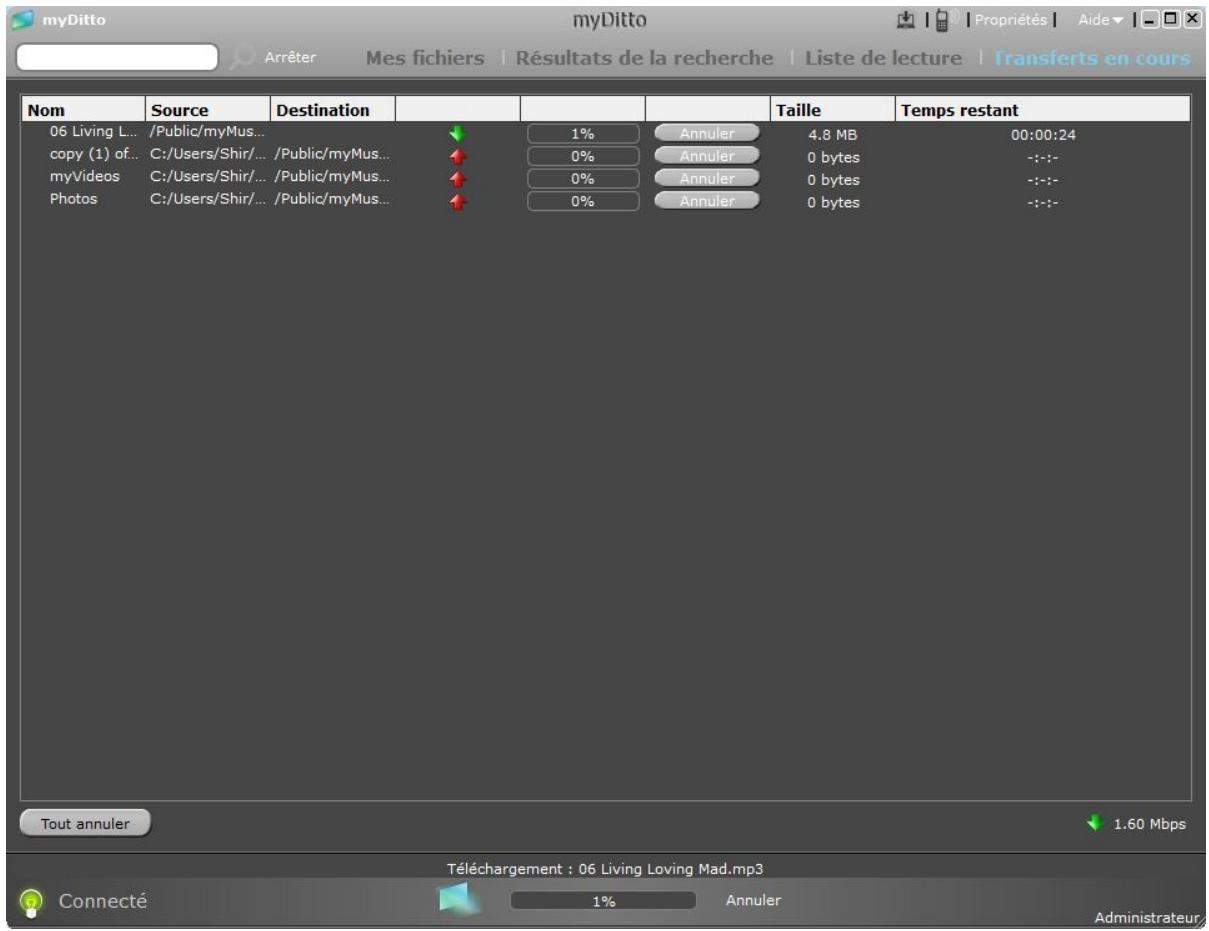Click the lightbulb Connecté status icon
This screenshot has width=1209, height=931.
(x=32, y=902)
